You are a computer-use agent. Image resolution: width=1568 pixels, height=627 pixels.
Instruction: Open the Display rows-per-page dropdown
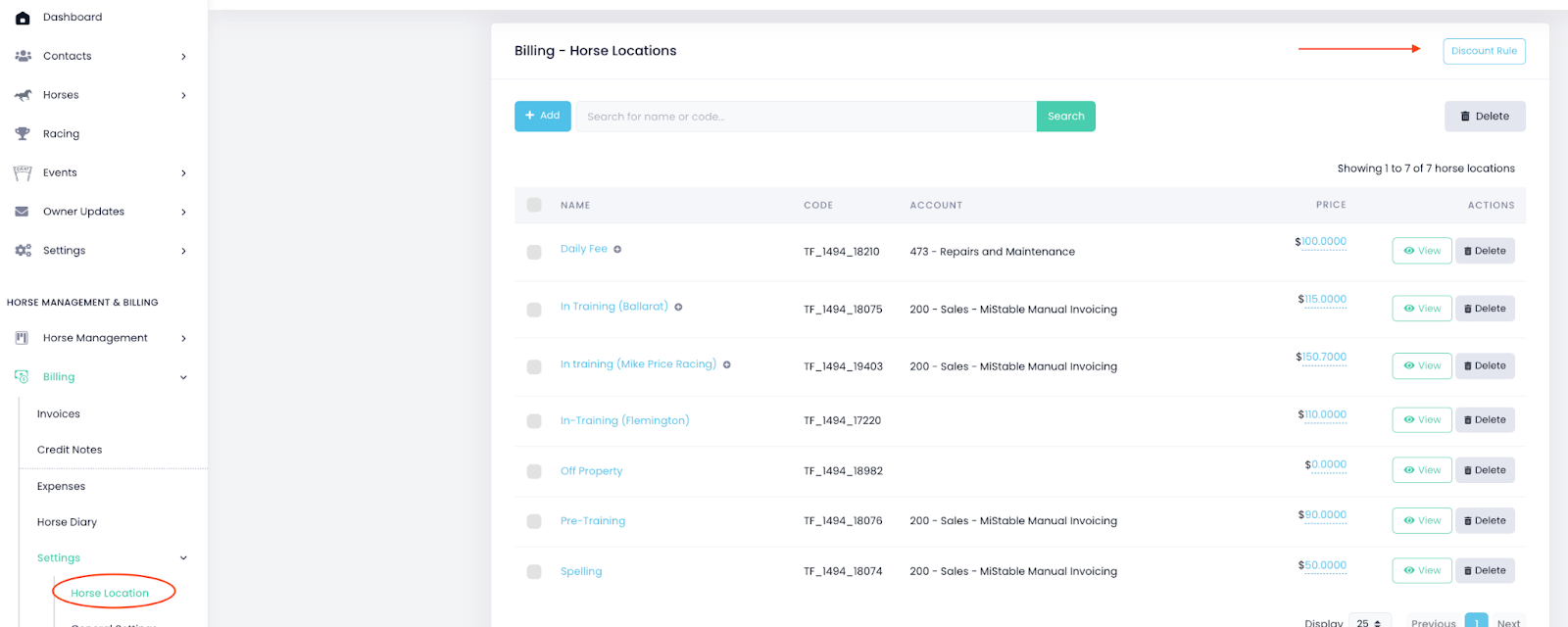click(1369, 621)
